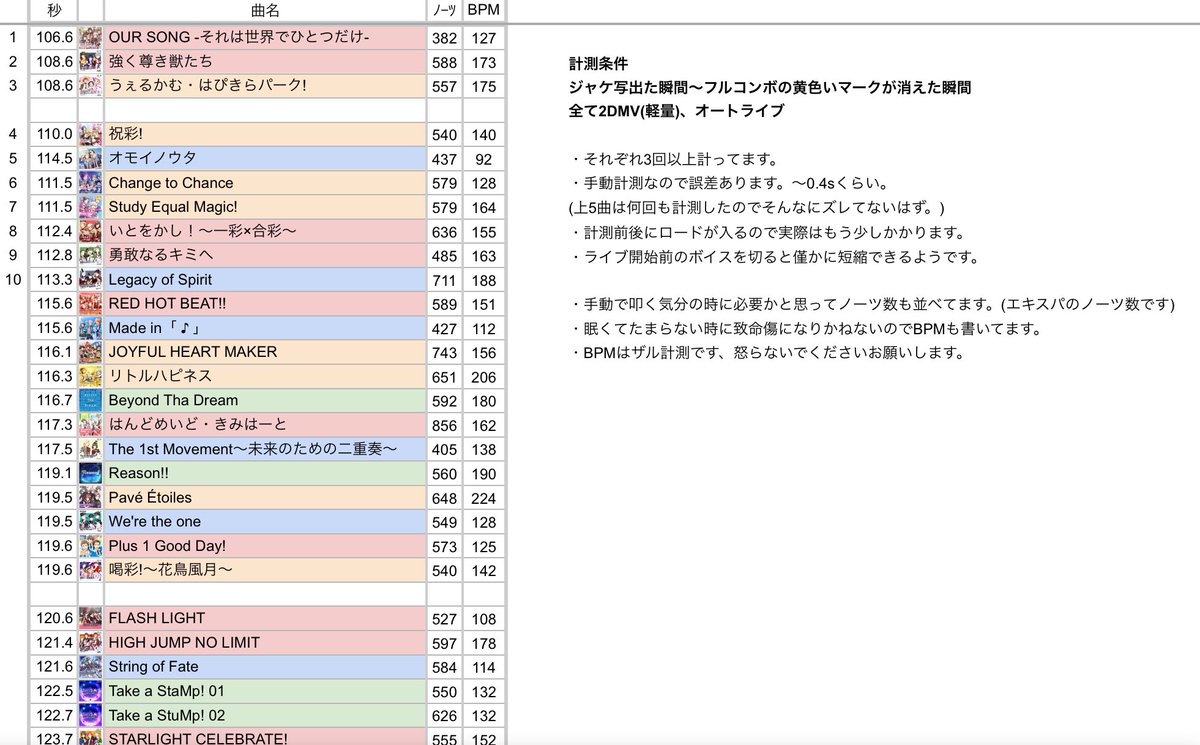The height and width of the screenshot is (745, 1200).
Task: Click the jacket thumbnail beside オモイノウタ
Action: tap(90, 158)
